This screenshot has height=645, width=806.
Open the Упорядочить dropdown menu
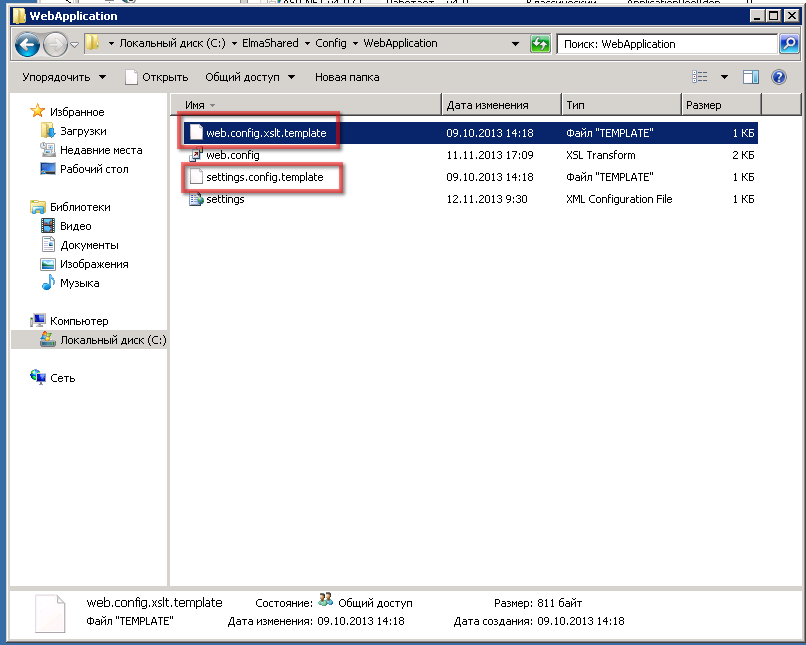[64, 77]
